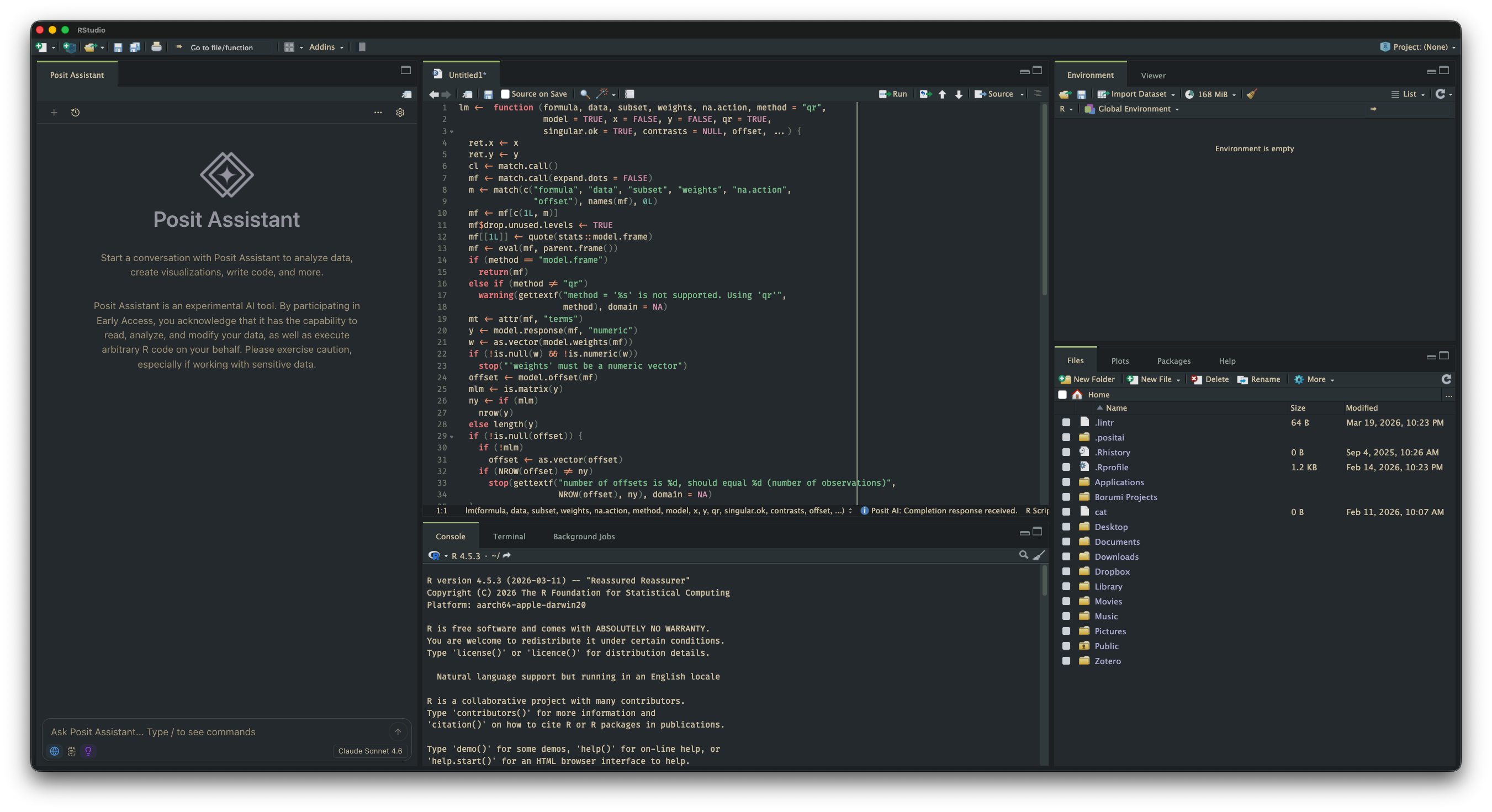Start a new Posit Assistant conversation
The width and height of the screenshot is (1492, 812).
(x=54, y=113)
